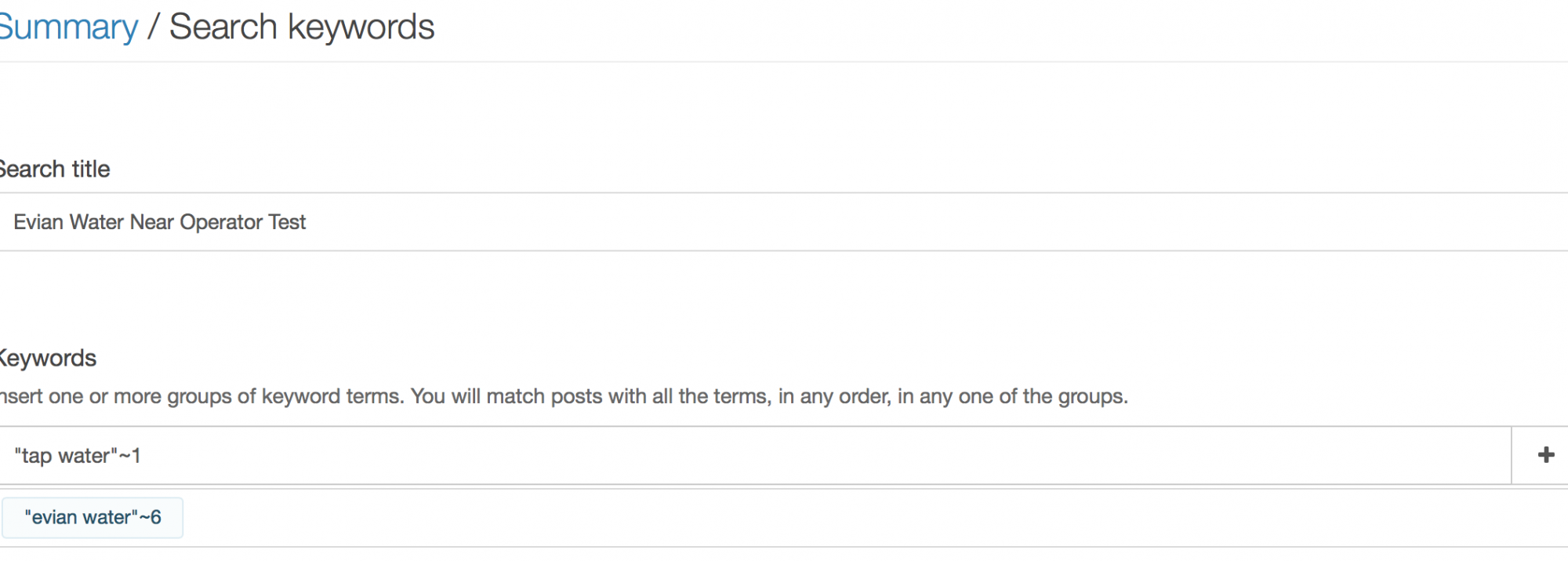The image size is (1568, 561).
Task: Click the empty right side of title field
Action: click(1176, 222)
